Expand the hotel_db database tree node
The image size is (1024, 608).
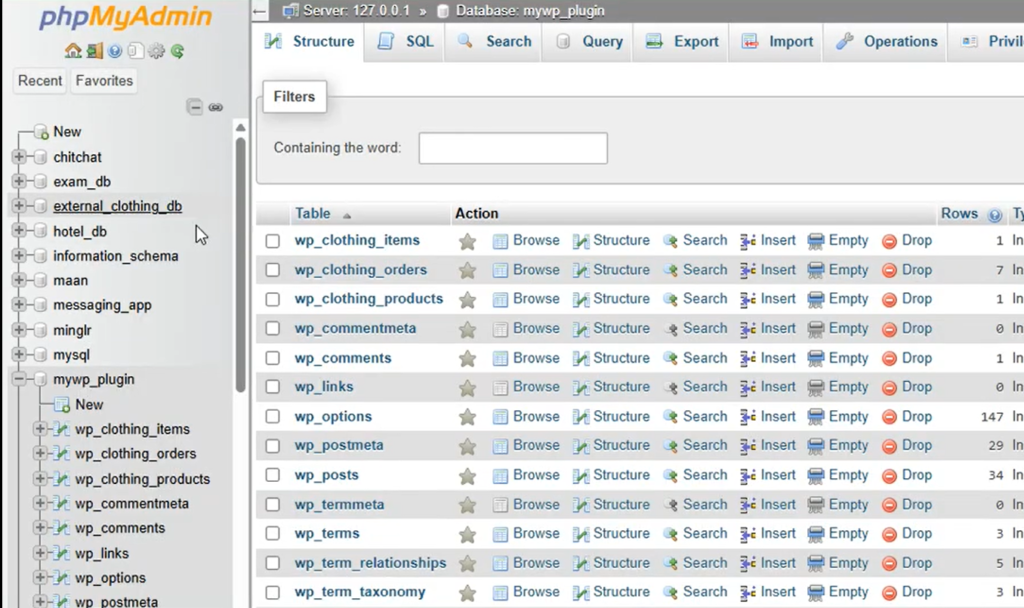(x=19, y=231)
